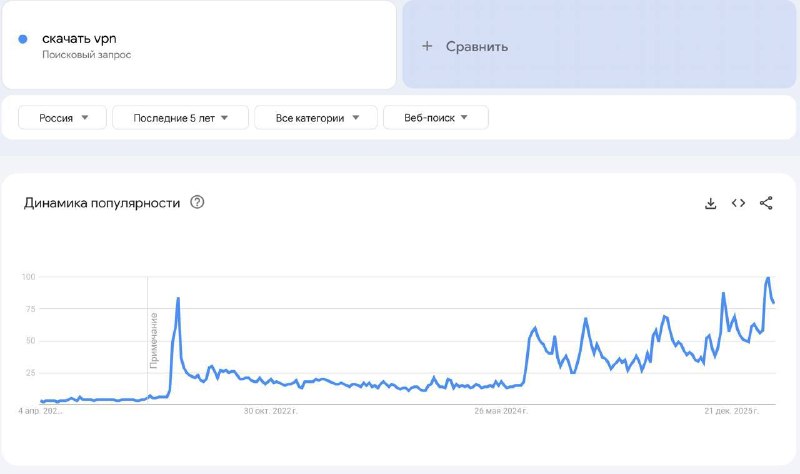
Task: Click the 30 окт. 2022 г. date label
Action: (x=271, y=411)
